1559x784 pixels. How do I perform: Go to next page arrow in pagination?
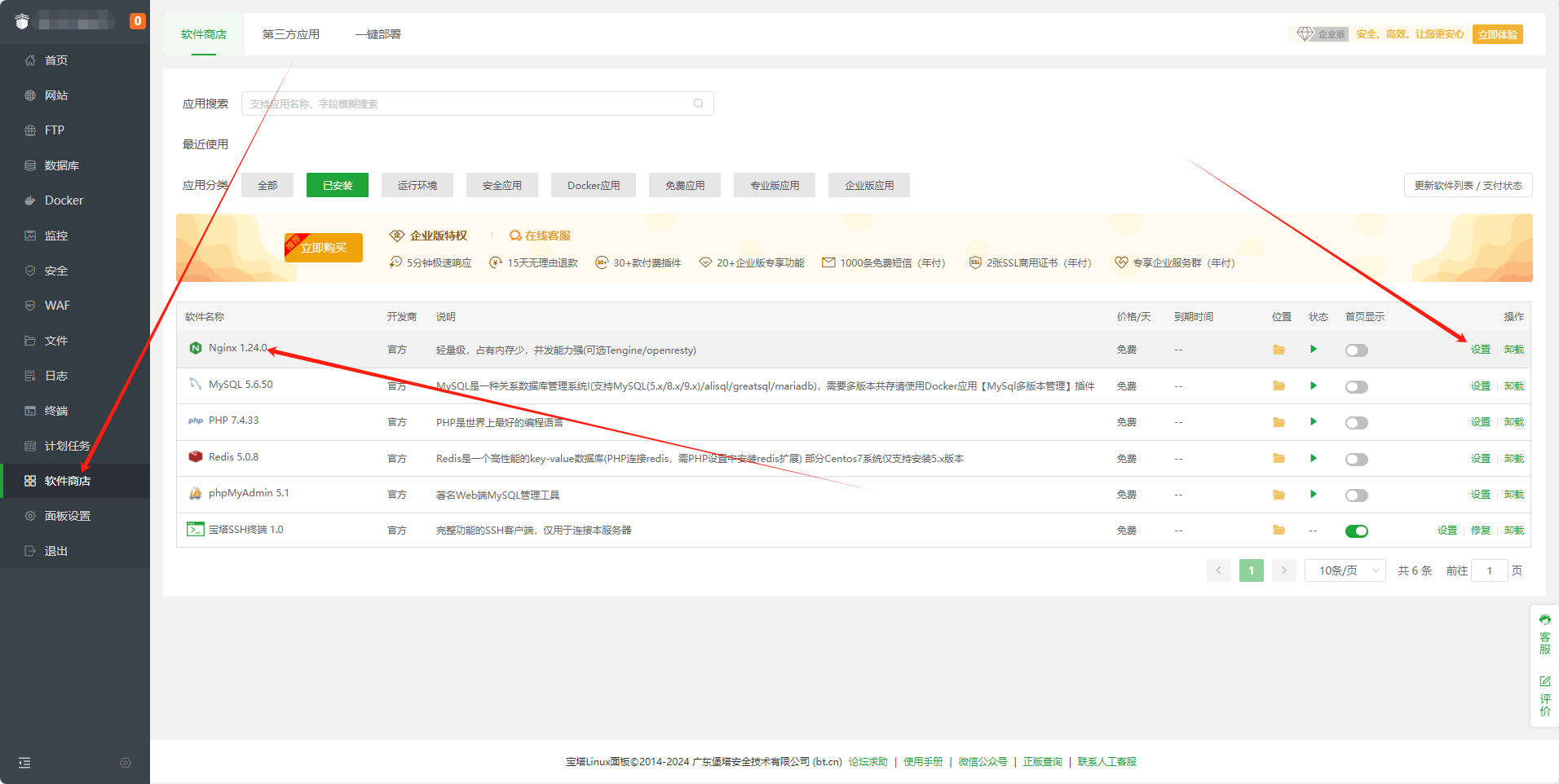(1283, 570)
